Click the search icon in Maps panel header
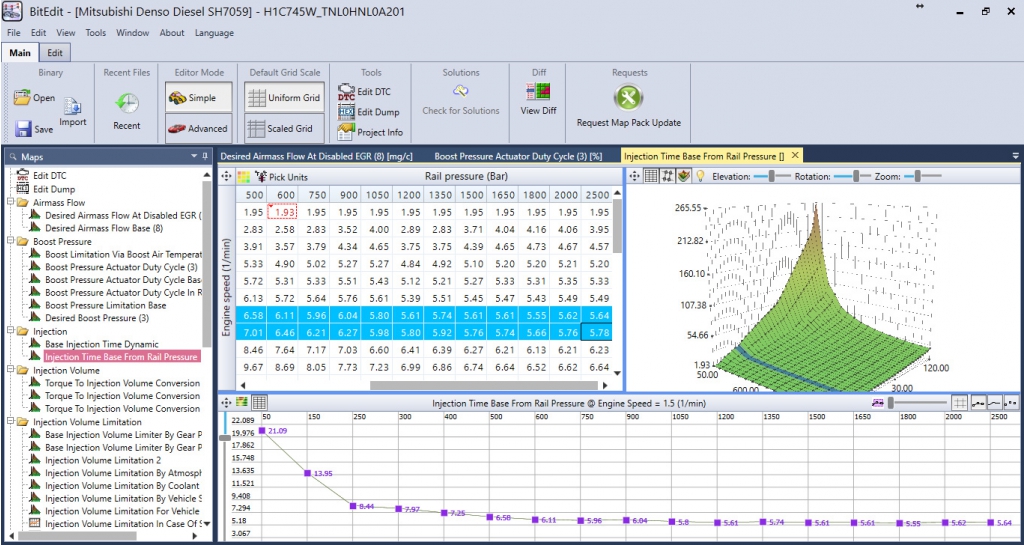The width and height of the screenshot is (1024, 545). tap(14, 157)
